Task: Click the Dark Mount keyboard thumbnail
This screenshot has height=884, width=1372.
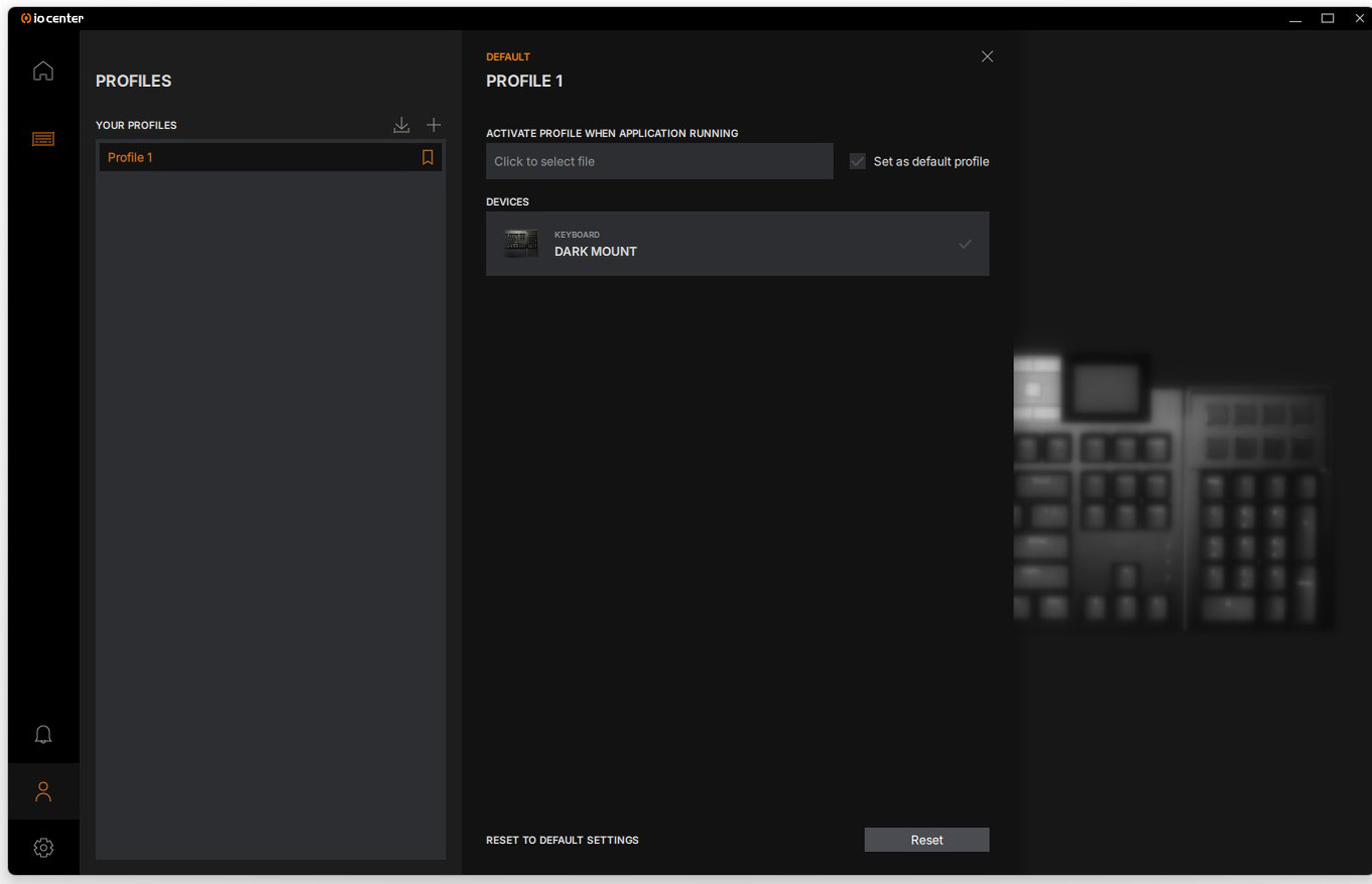Action: tap(520, 244)
